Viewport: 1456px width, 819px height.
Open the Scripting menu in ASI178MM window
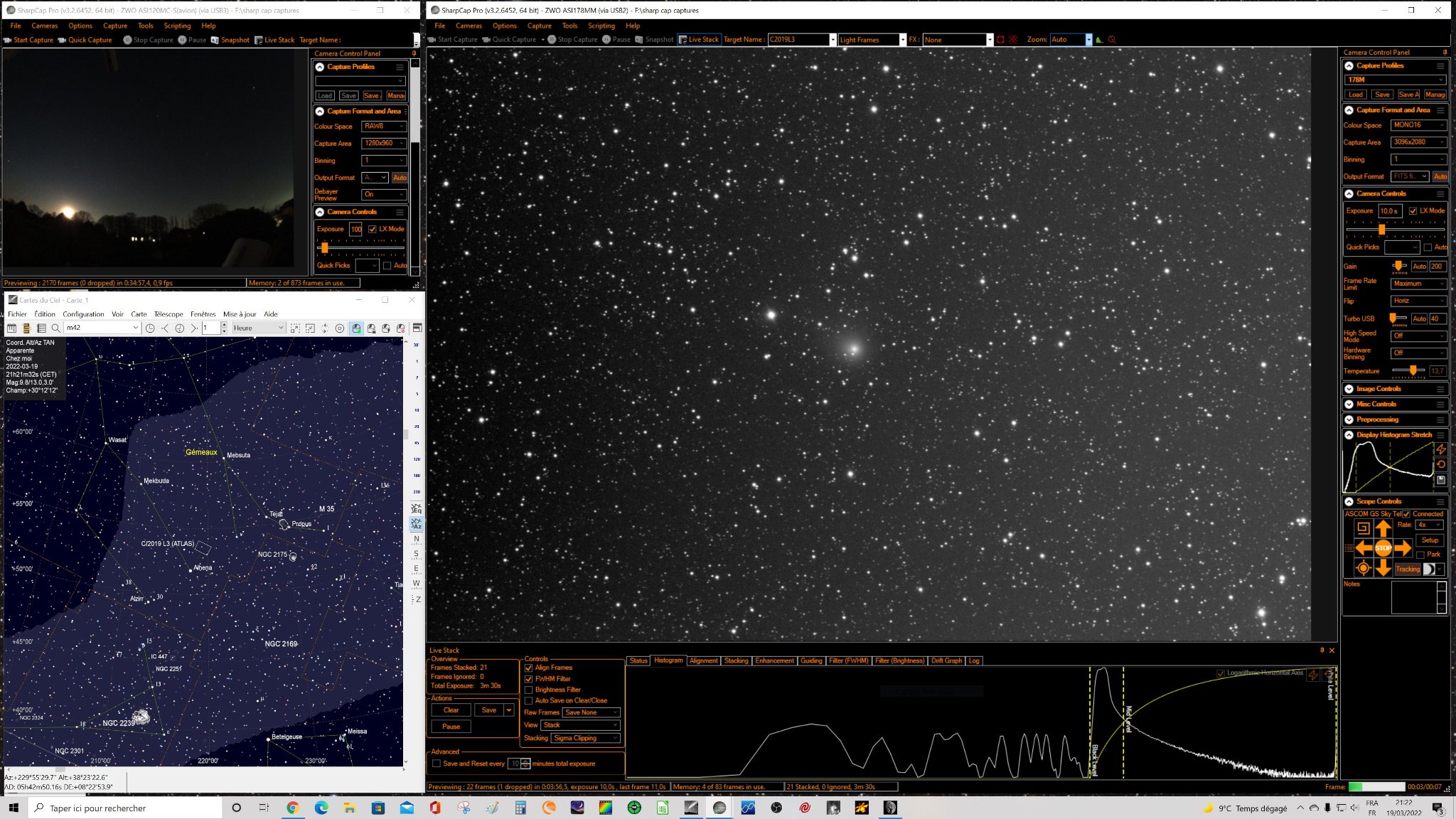601,26
